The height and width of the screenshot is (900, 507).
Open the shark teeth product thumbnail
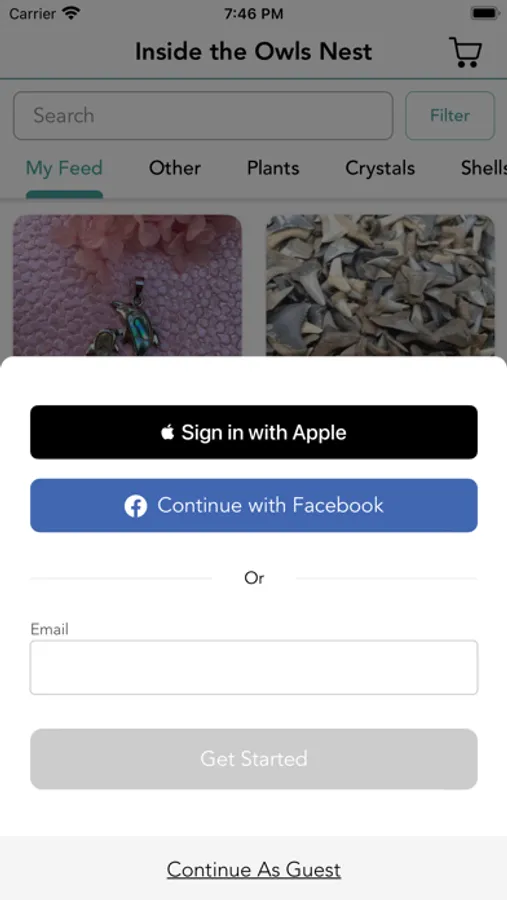[380, 285]
